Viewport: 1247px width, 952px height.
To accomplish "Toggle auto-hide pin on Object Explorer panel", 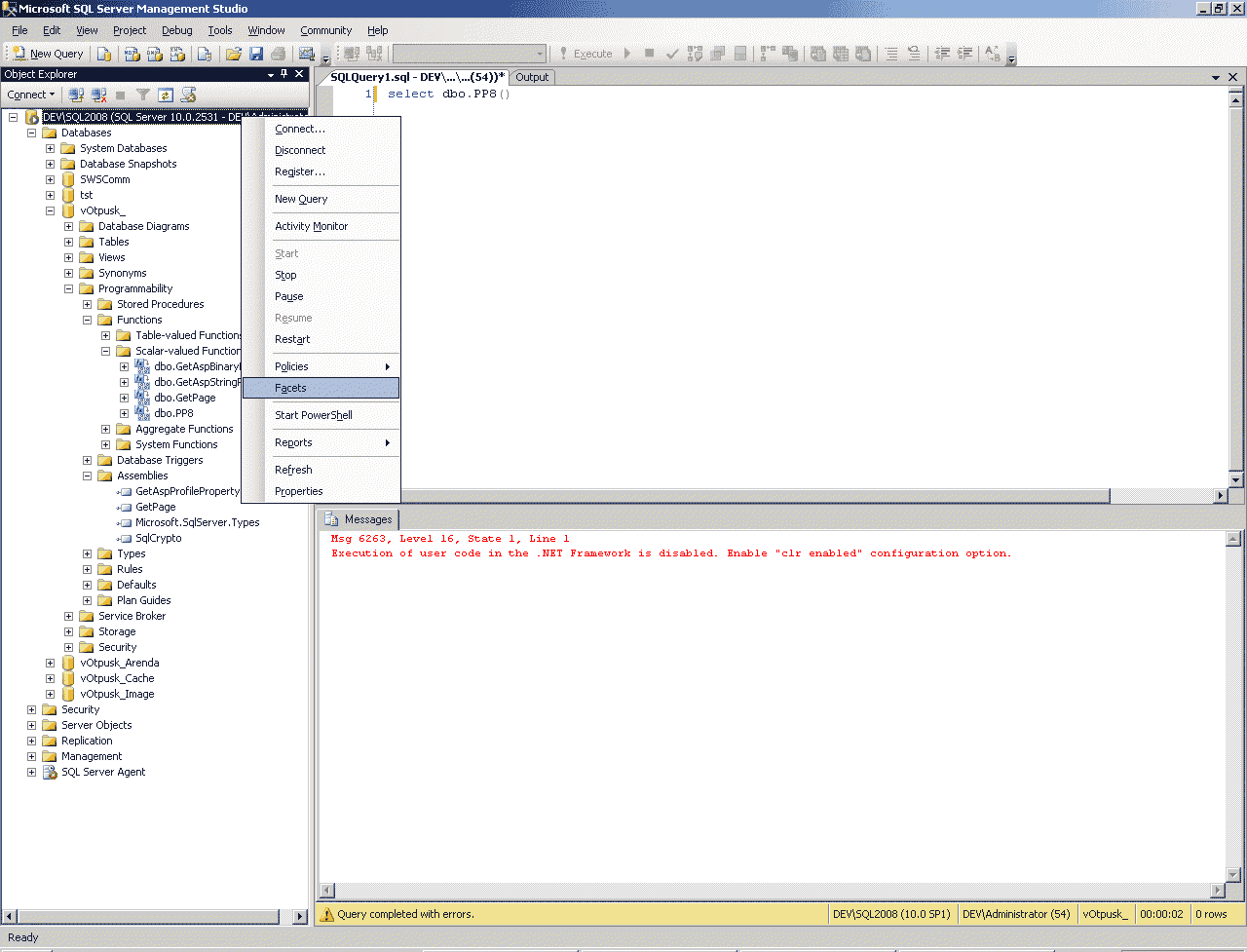I will click(284, 74).
